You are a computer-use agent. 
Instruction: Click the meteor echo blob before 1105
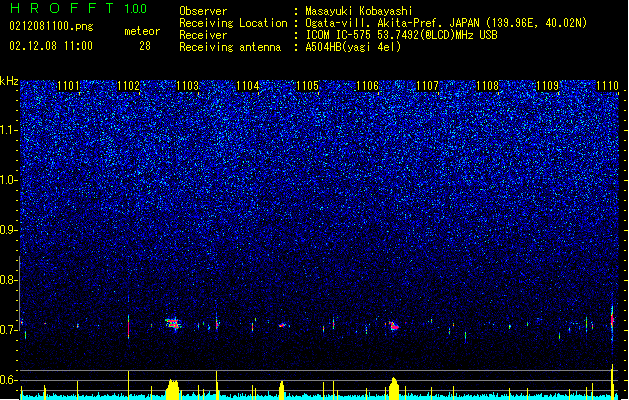click(282, 325)
